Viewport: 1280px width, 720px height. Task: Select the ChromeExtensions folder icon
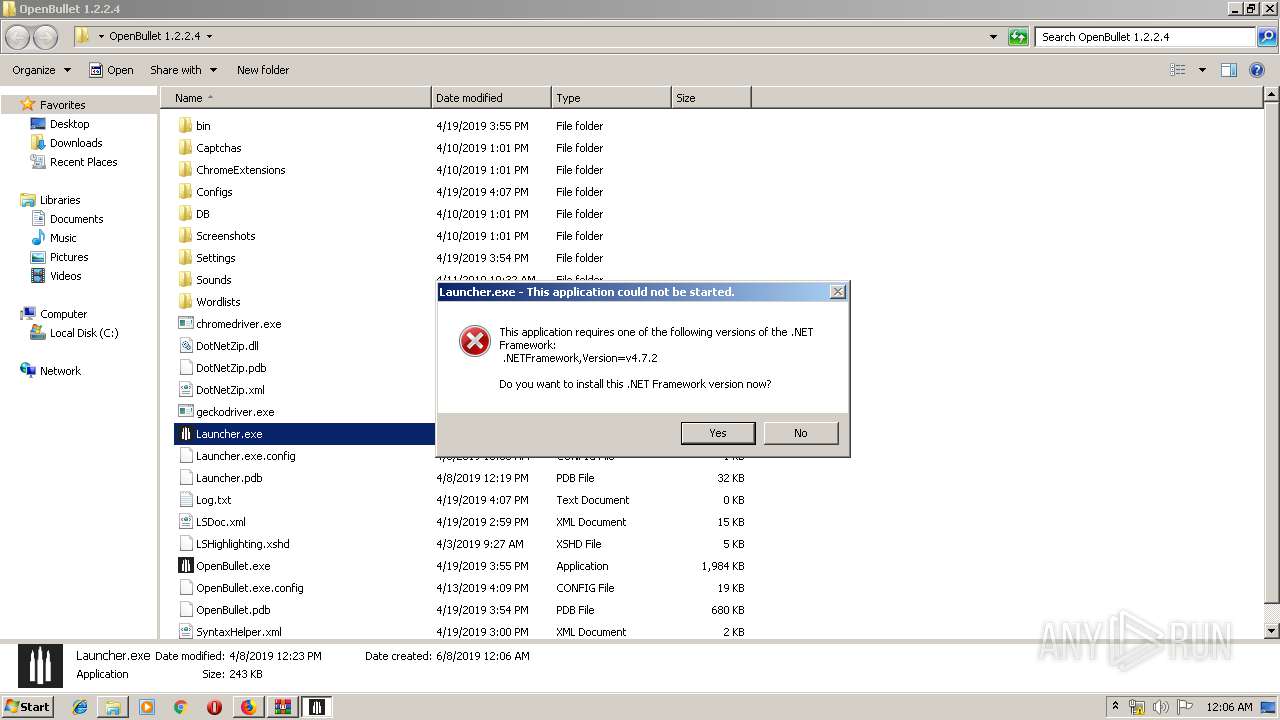(x=185, y=170)
